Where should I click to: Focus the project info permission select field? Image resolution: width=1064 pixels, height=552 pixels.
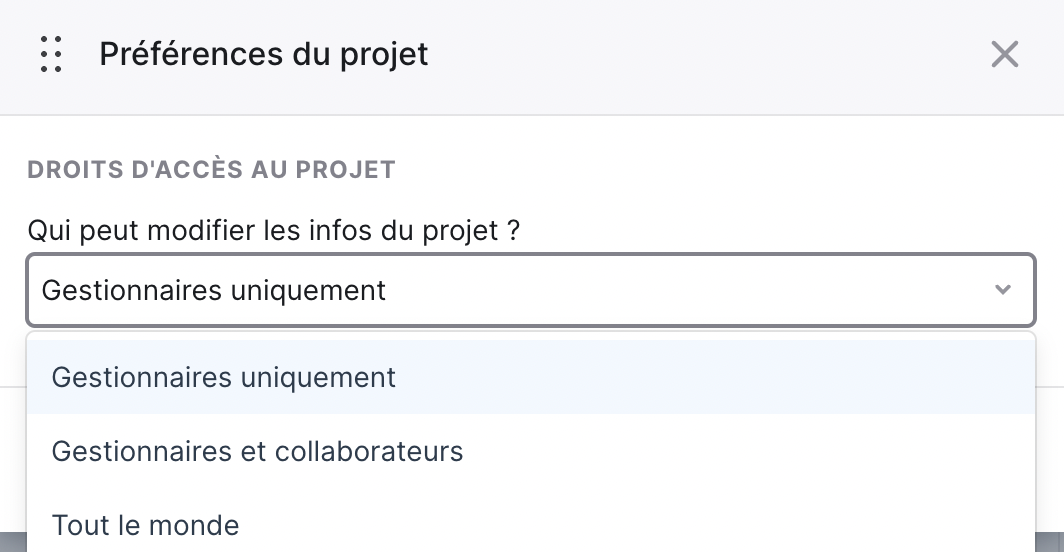pos(531,290)
